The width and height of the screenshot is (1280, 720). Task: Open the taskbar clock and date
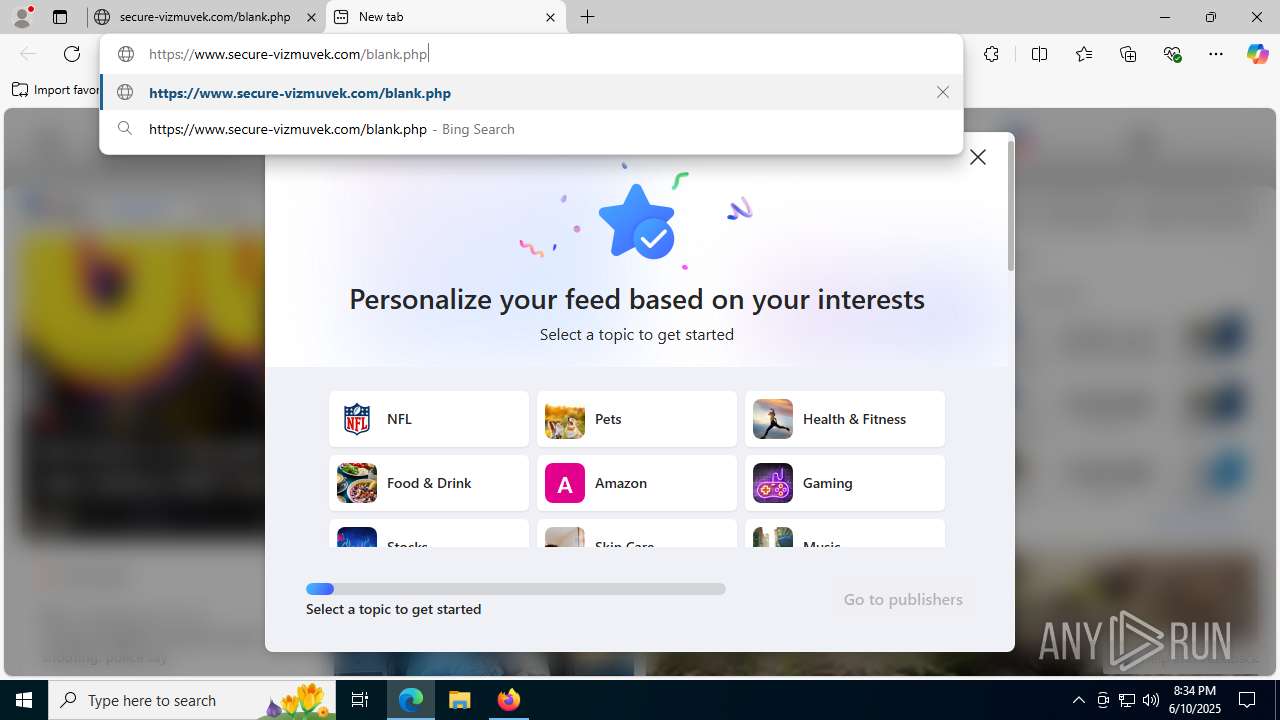click(x=1196, y=700)
